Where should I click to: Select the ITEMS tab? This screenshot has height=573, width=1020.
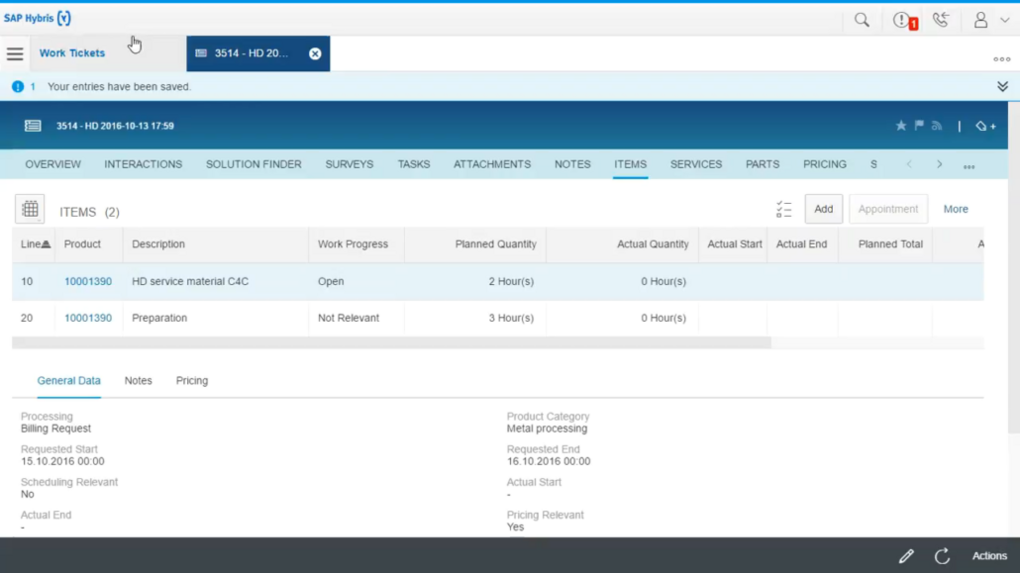click(x=630, y=165)
